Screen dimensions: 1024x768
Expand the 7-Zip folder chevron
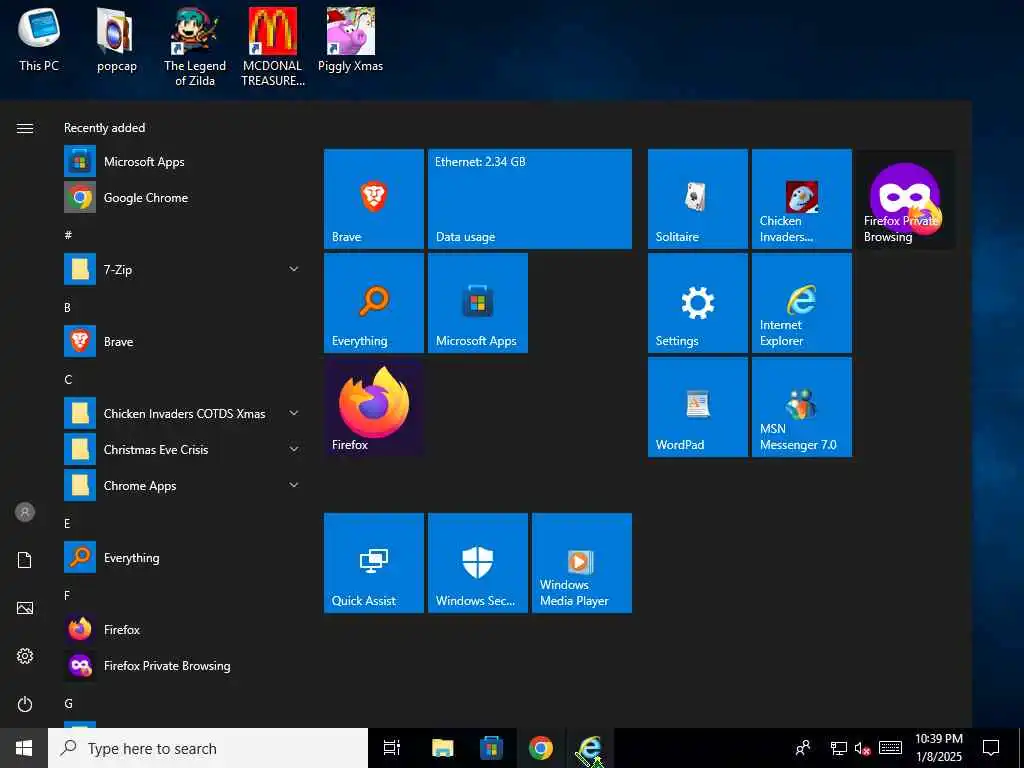294,269
